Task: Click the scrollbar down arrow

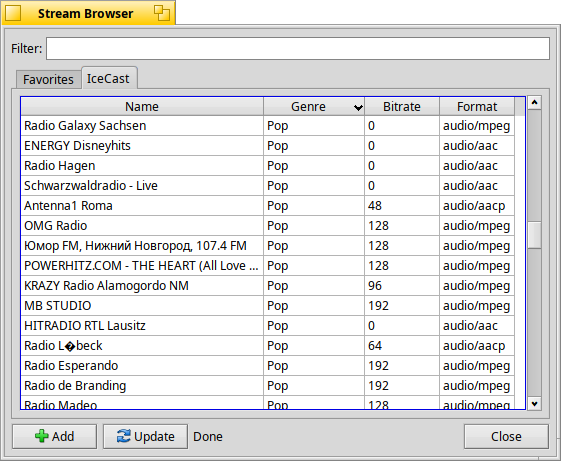Action: pyautogui.click(x=535, y=404)
